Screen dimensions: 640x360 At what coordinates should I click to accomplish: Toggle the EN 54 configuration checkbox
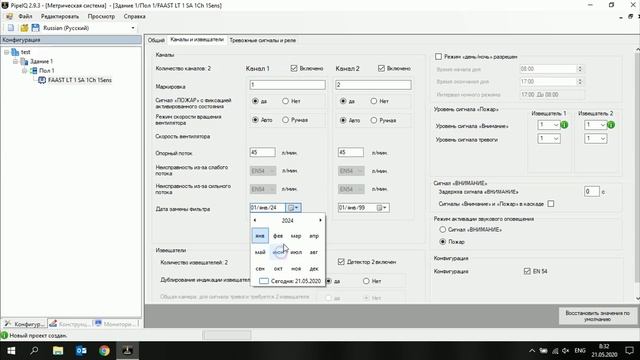527,271
